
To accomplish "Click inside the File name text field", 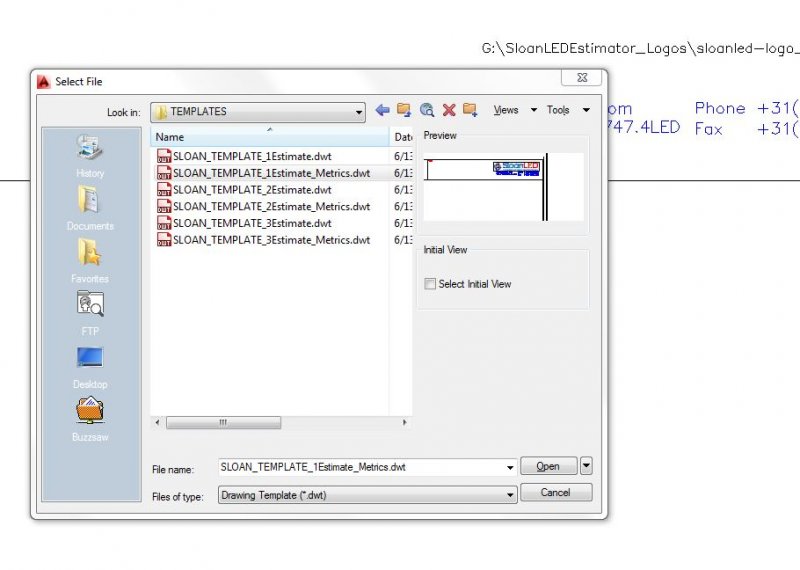I will coord(361,467).
